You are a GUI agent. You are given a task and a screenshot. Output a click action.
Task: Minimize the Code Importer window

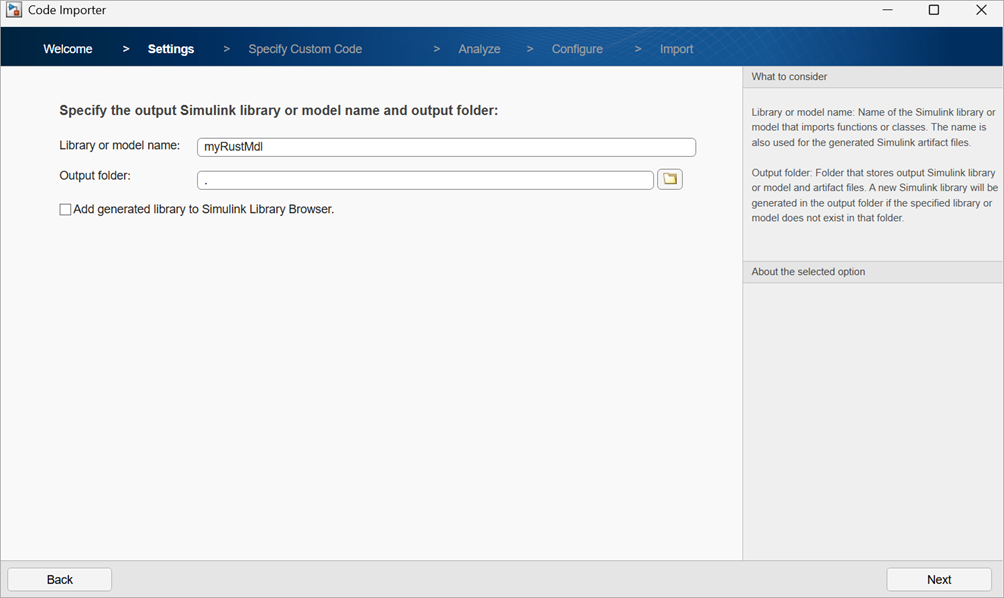pos(887,10)
